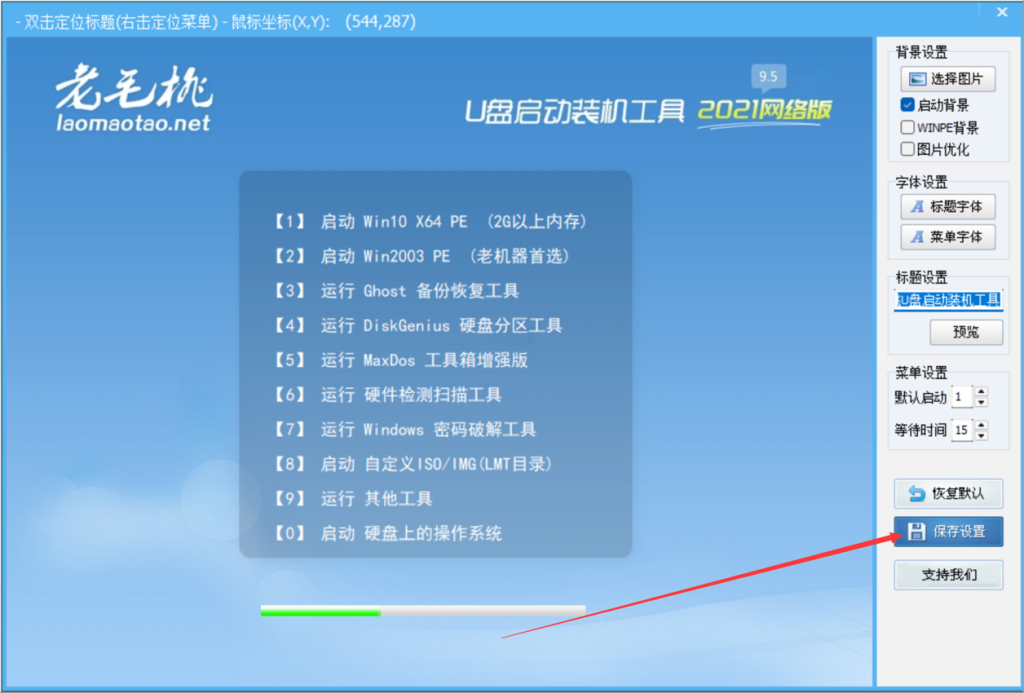
Task: Uncheck the 启动背景 checkbox
Action: tap(907, 105)
